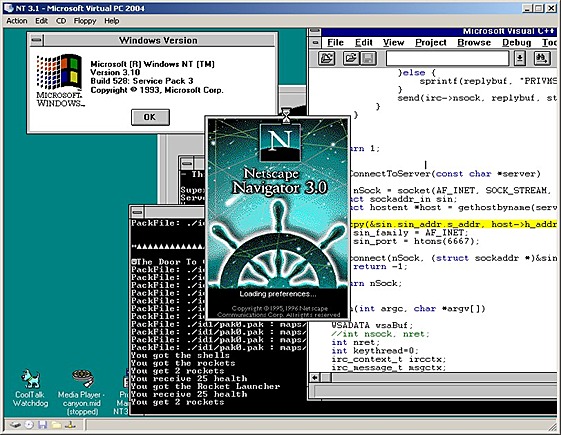Click the find next binoculars toolbar icon
Screen dimensions: 561x435
(x=542, y=58)
